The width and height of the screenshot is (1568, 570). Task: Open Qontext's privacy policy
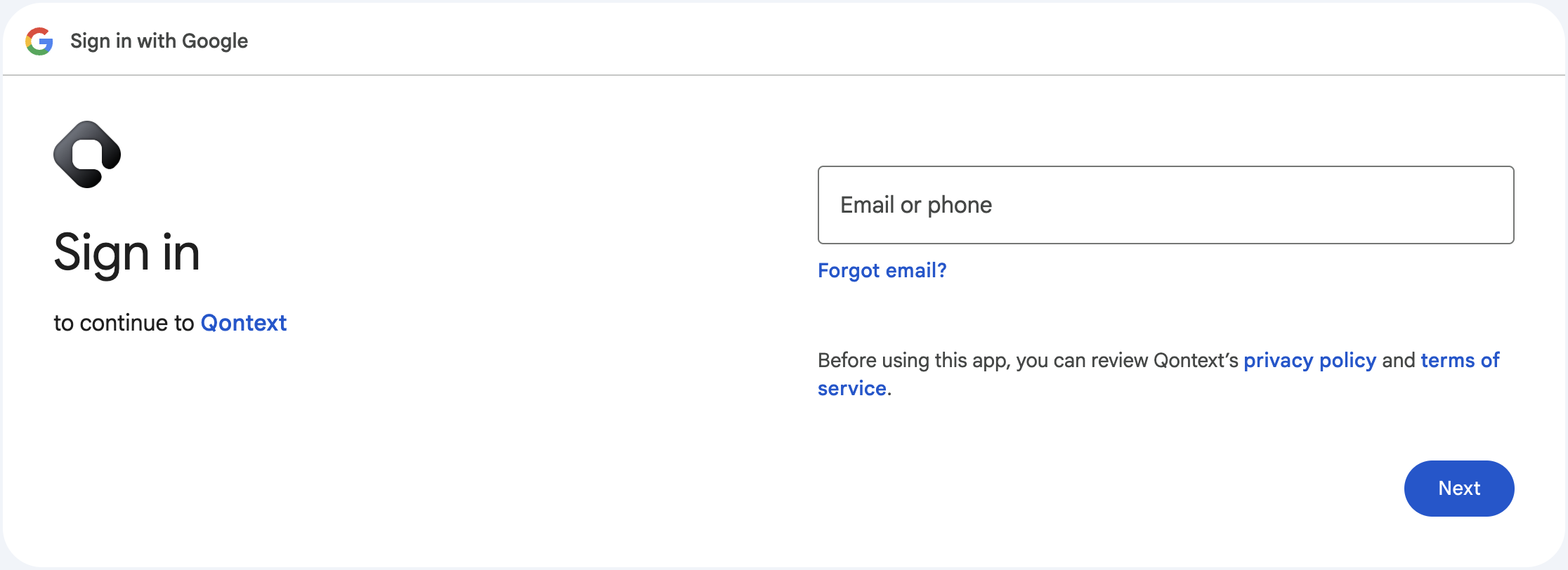coord(1309,360)
